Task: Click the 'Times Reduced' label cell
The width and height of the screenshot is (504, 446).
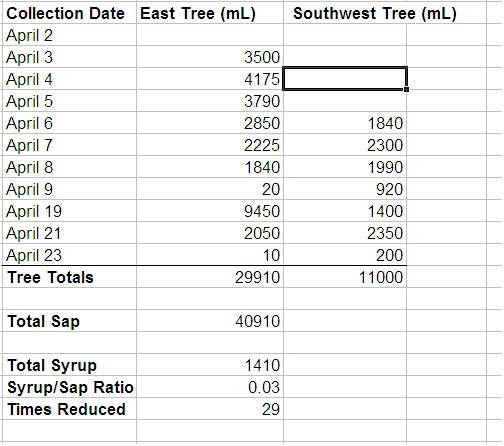Action: point(69,409)
